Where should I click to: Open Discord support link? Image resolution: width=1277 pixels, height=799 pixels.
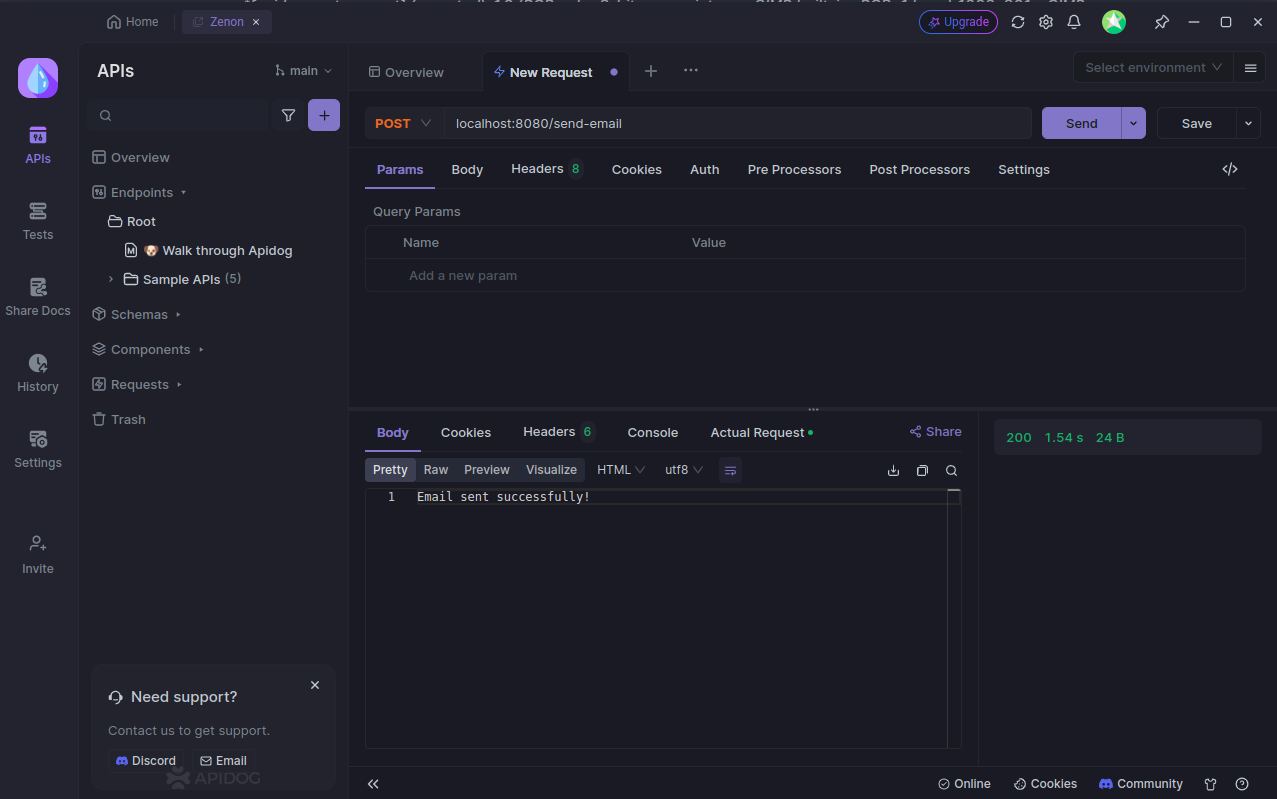146,761
